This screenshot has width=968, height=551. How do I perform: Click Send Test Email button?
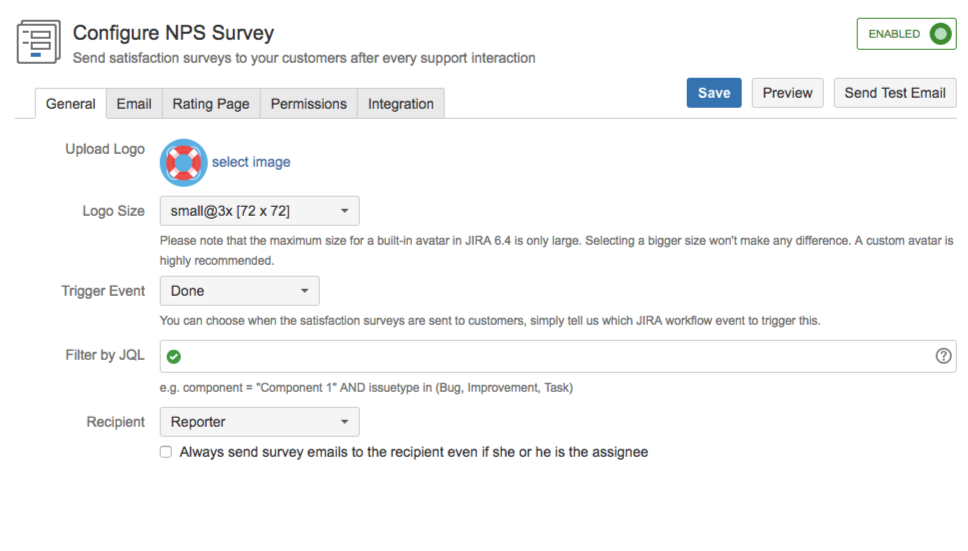coord(894,93)
